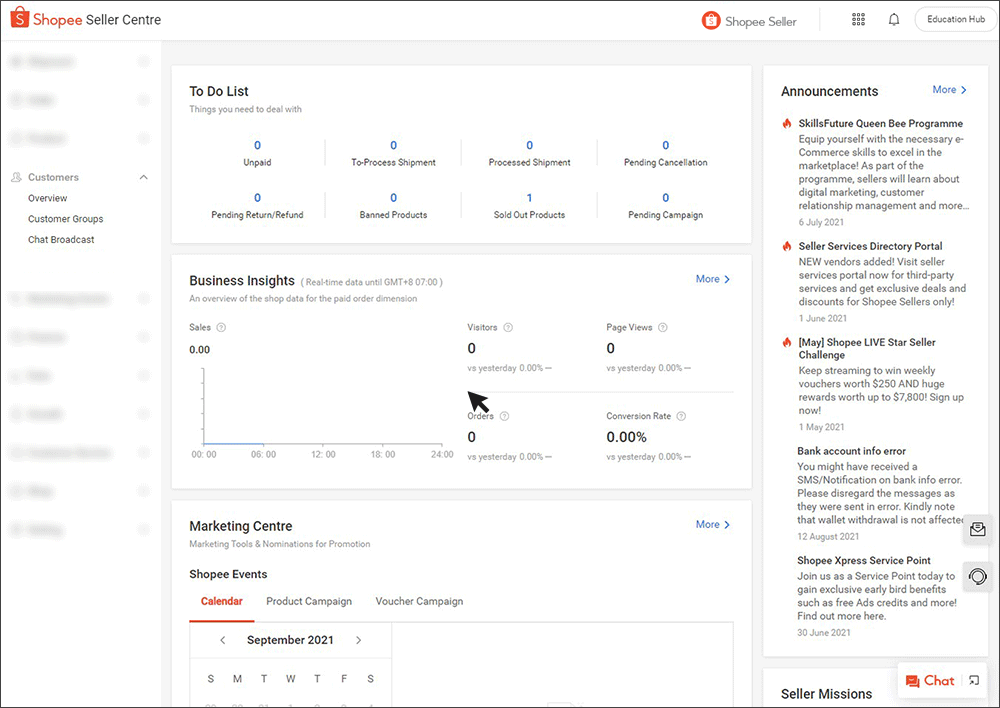Open the Chat button
Image resolution: width=1000 pixels, height=708 pixels.
pos(930,681)
